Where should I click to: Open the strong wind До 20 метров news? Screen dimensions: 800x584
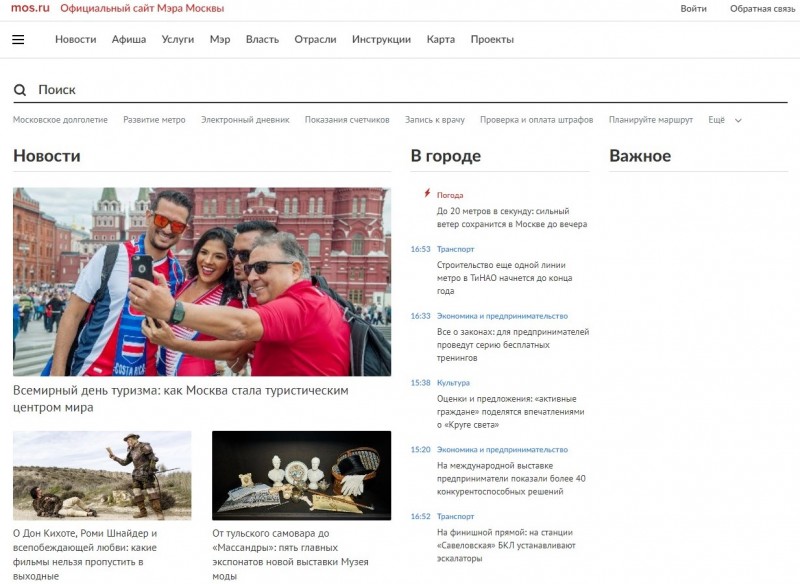(512, 218)
